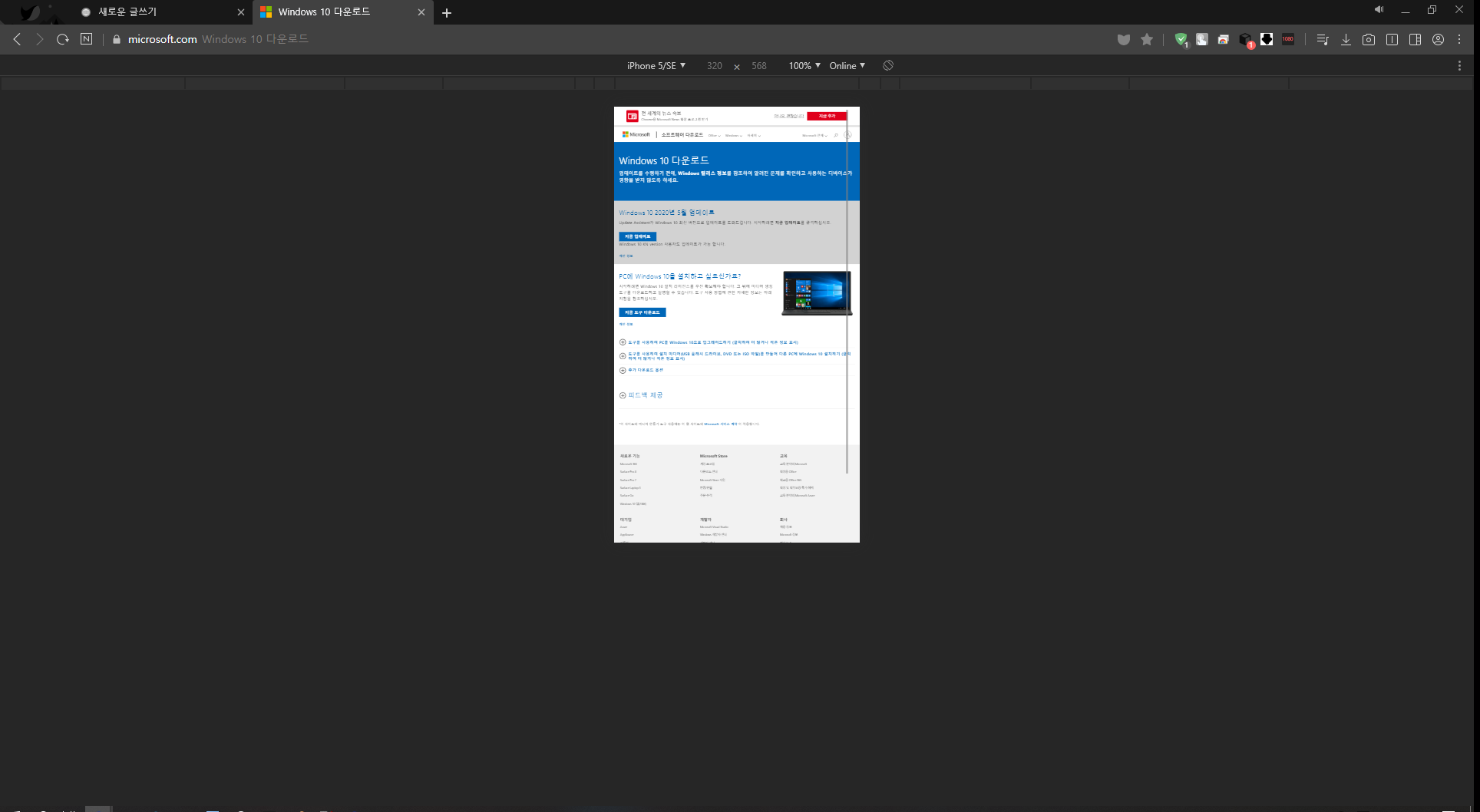This screenshot has height=812, width=1480.
Task: Click the search magnifier in page header
Action: point(836,135)
